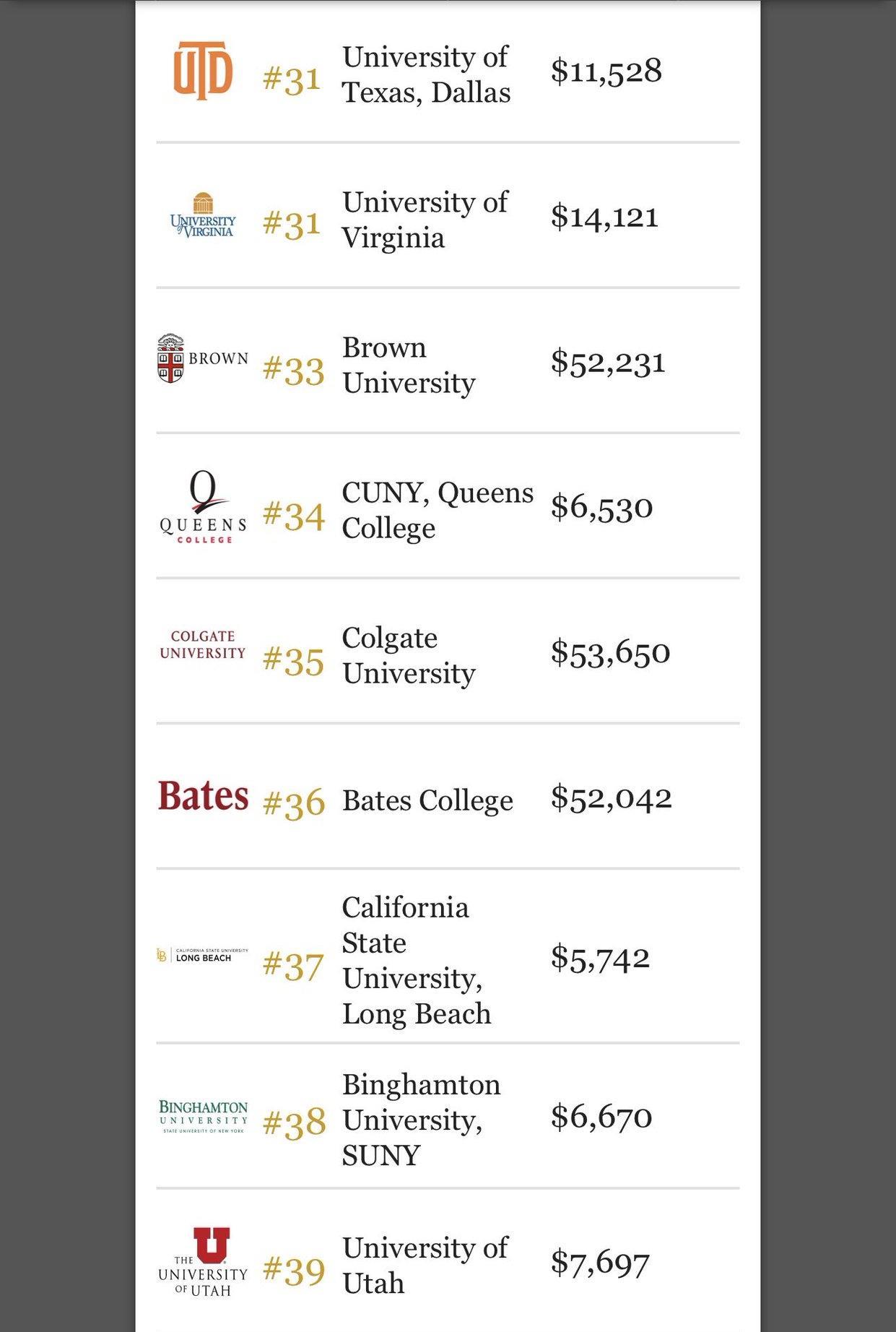Click the $53,650 Colgate tuition value
Screen dimensions: 896x1332
point(610,652)
